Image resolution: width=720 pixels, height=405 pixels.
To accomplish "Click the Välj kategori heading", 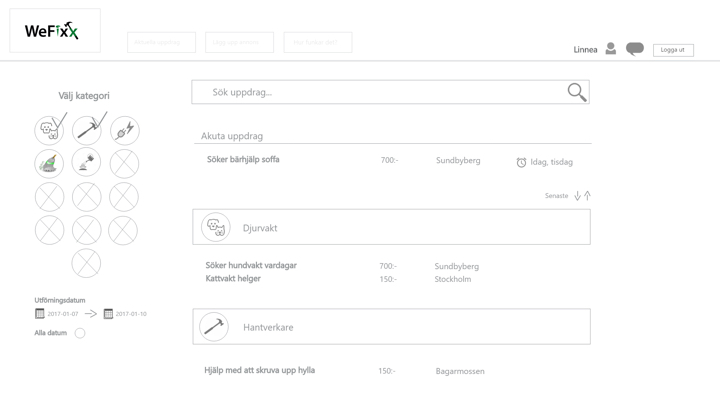I will pos(84,96).
